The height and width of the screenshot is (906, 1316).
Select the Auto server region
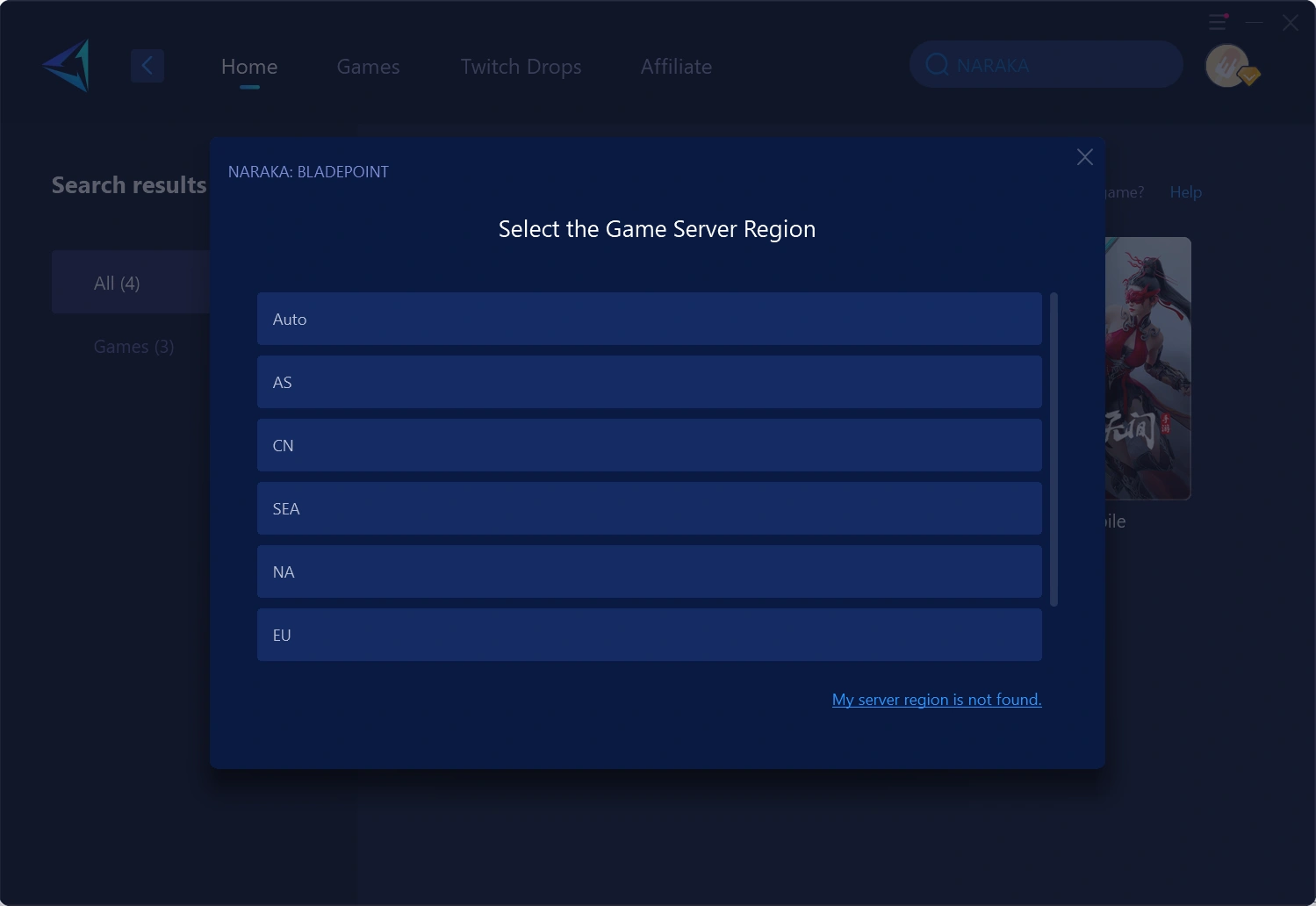pyautogui.click(x=649, y=319)
